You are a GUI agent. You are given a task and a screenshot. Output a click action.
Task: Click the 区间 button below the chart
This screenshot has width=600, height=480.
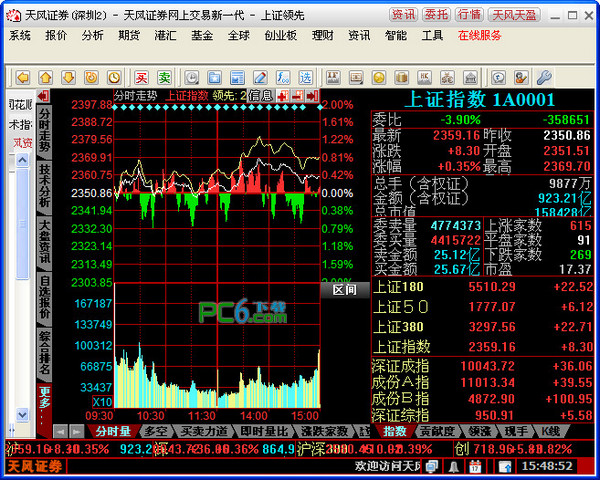345,290
